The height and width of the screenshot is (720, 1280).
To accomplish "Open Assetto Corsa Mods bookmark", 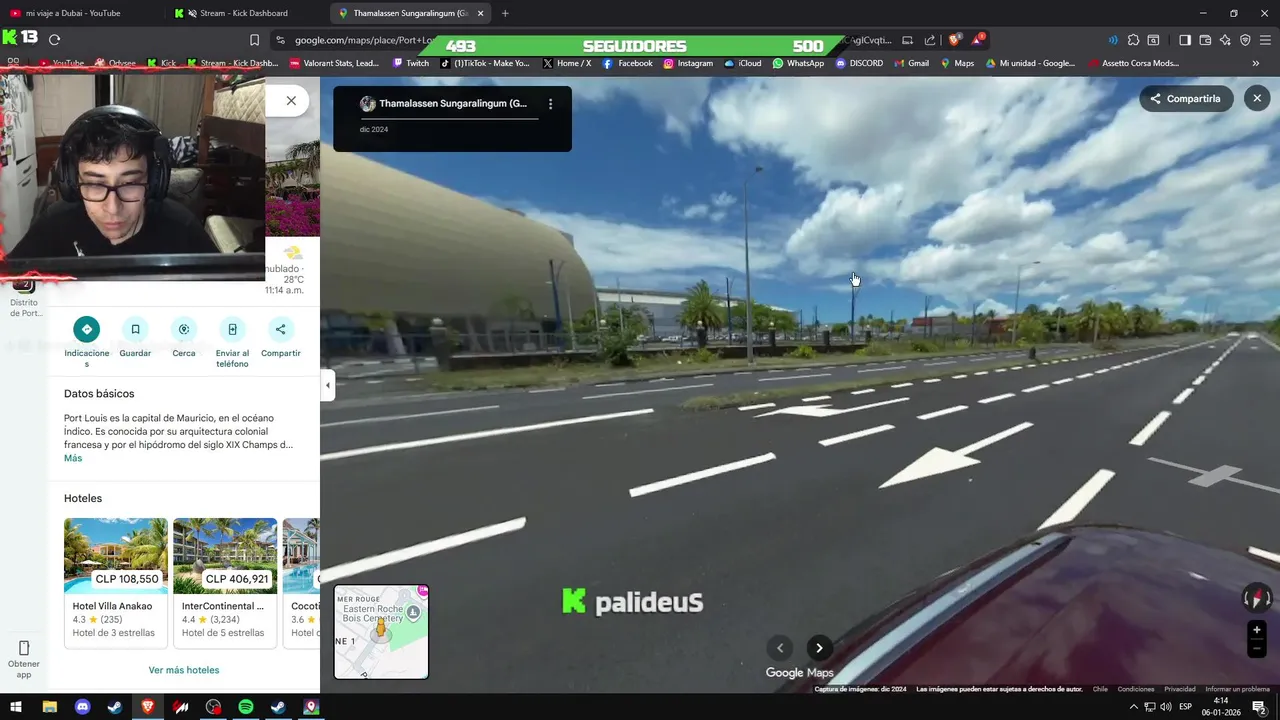I will [x=1133, y=63].
